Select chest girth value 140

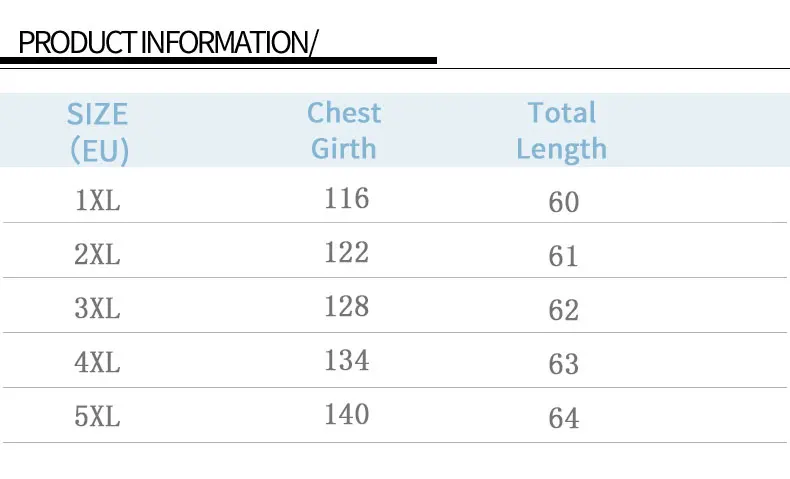click(x=346, y=414)
